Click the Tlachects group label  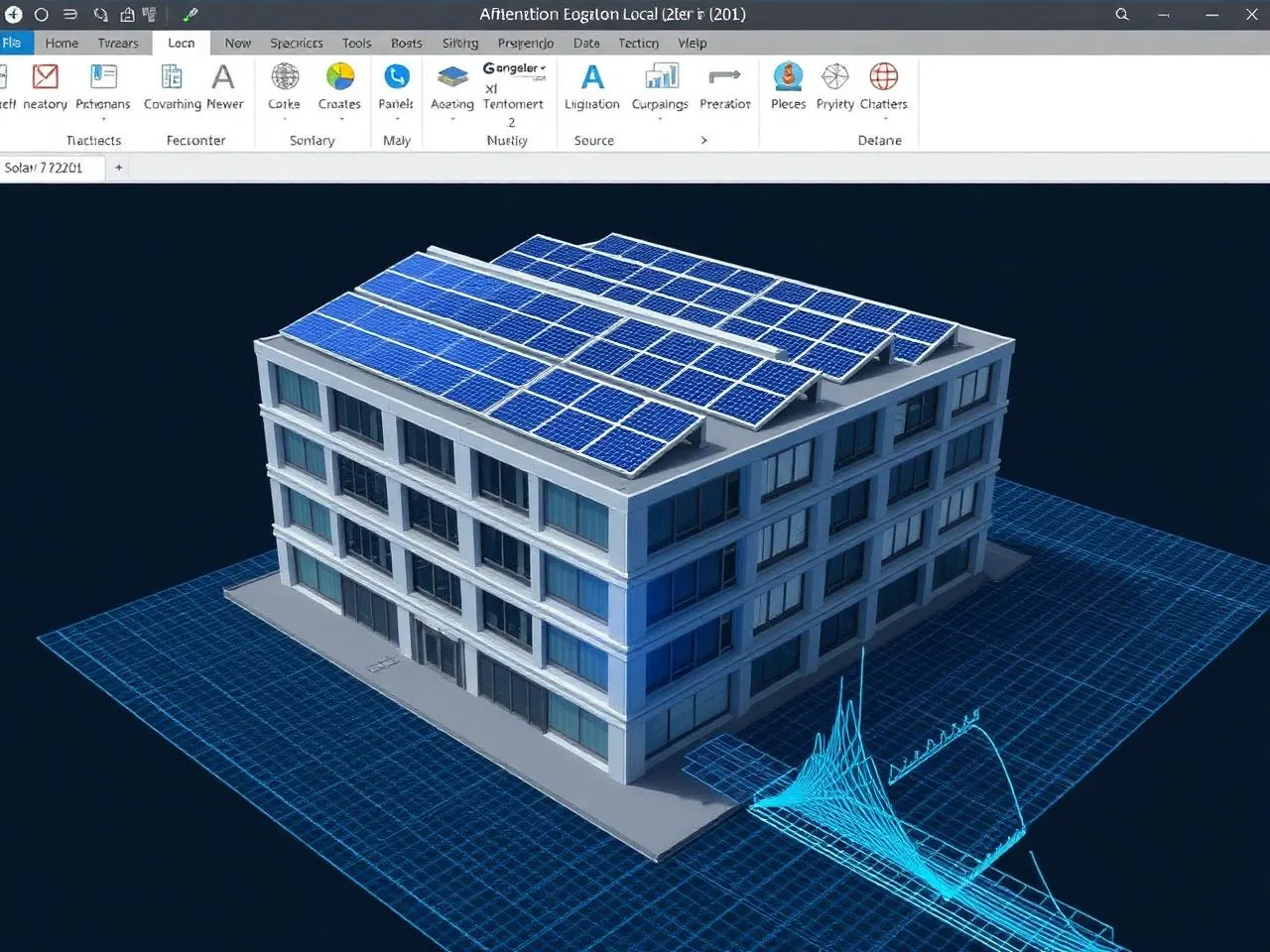pyautogui.click(x=94, y=140)
